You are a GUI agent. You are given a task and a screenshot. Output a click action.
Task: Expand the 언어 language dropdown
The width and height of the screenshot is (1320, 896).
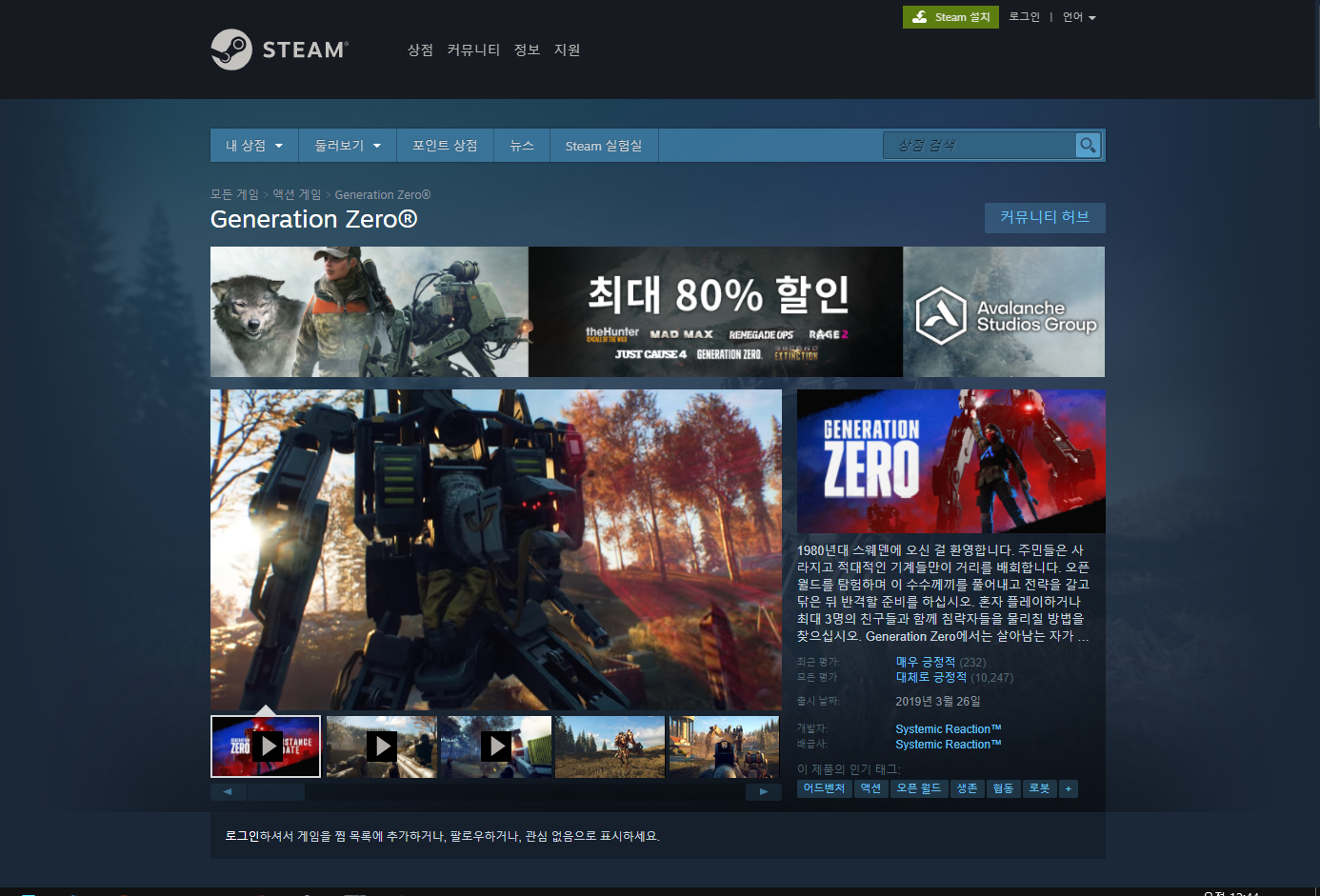tap(1079, 17)
